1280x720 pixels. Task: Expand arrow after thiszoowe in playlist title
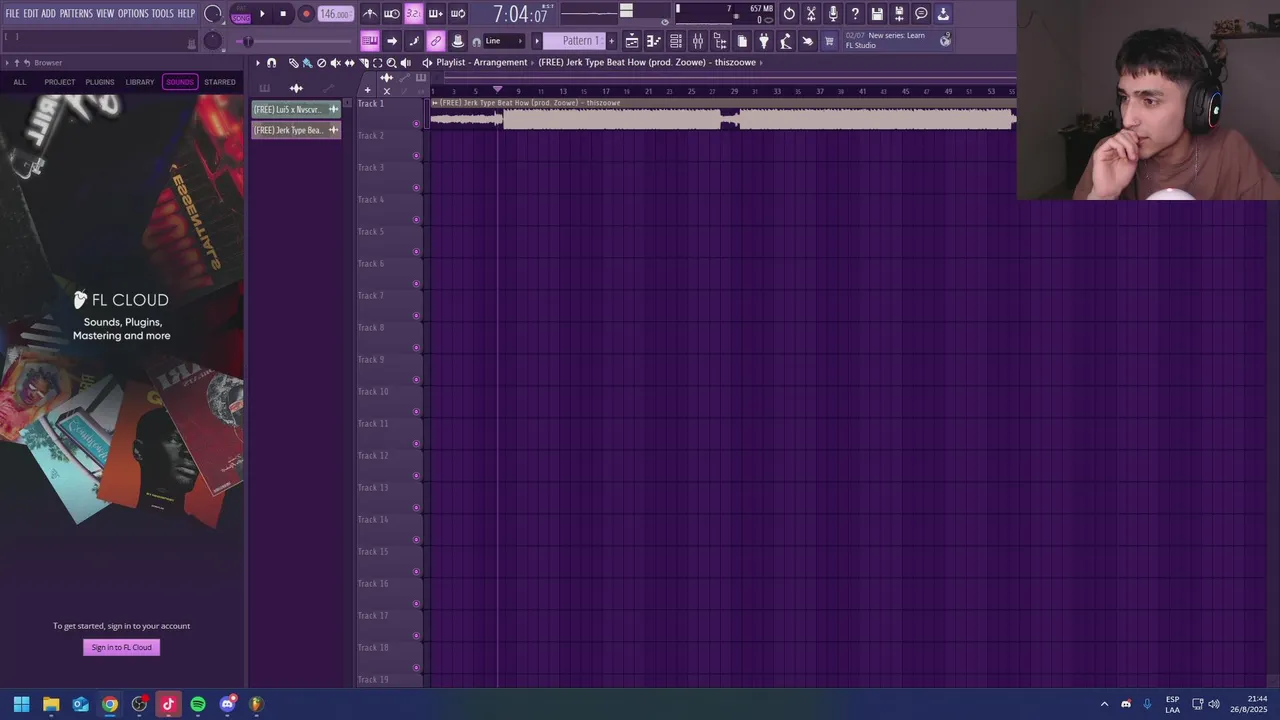pyautogui.click(x=761, y=62)
